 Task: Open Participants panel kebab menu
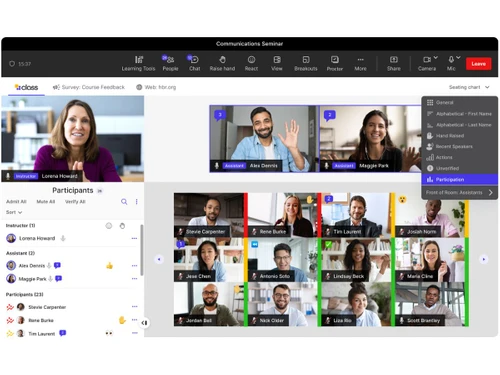pos(136,202)
